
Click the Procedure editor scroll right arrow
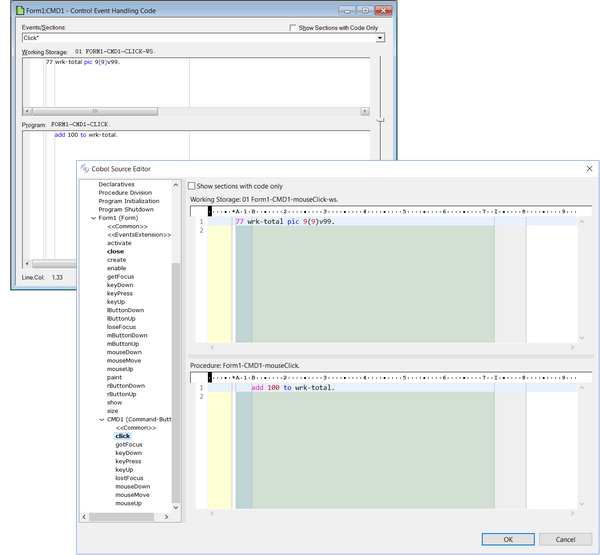[572, 513]
